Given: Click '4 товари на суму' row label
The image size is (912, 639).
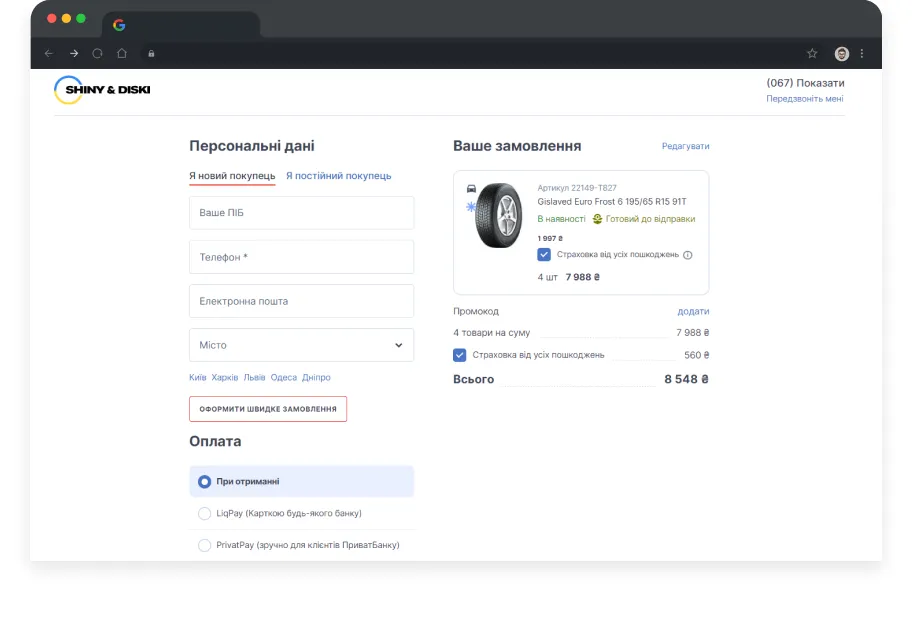Looking at the screenshot, I should [491, 333].
